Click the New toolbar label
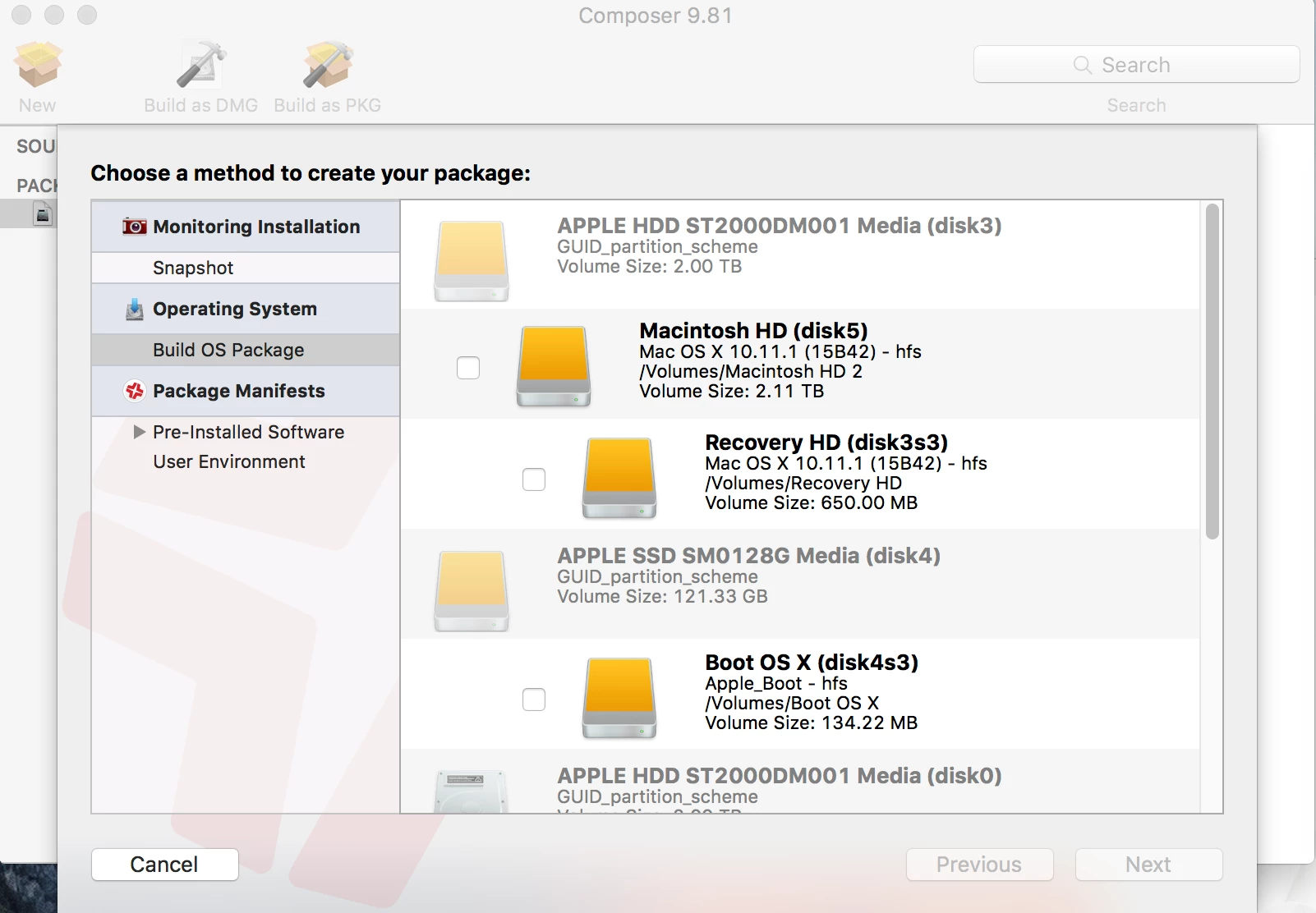This screenshot has height=913, width=1316. 38,105
